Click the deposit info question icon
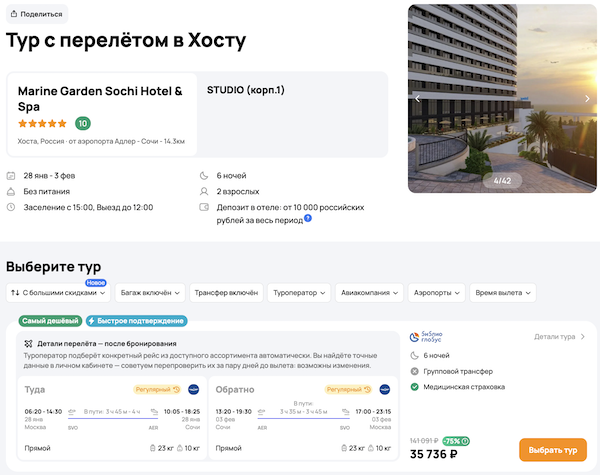The image size is (600, 475). point(308,217)
